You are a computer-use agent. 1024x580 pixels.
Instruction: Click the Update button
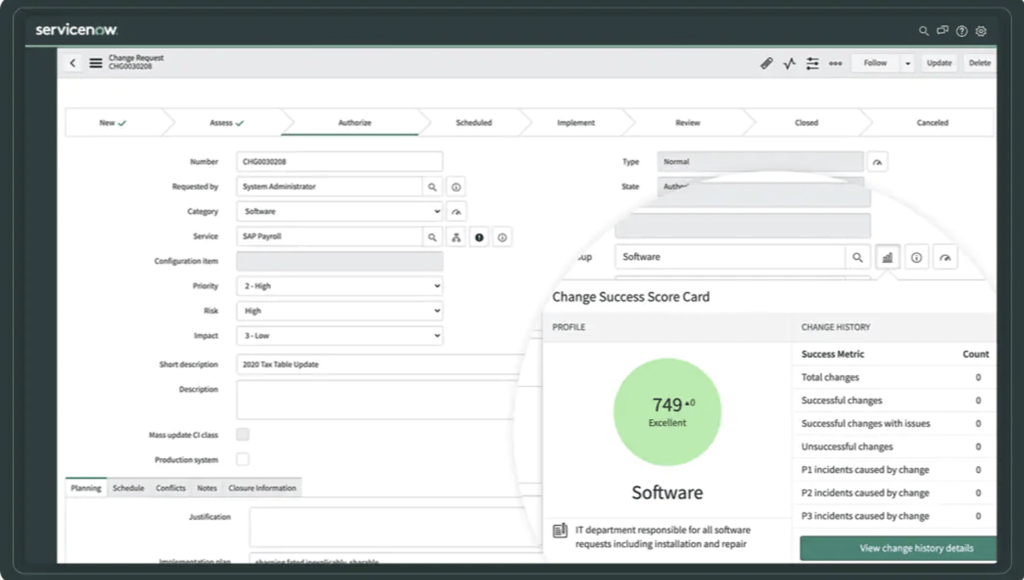point(938,62)
